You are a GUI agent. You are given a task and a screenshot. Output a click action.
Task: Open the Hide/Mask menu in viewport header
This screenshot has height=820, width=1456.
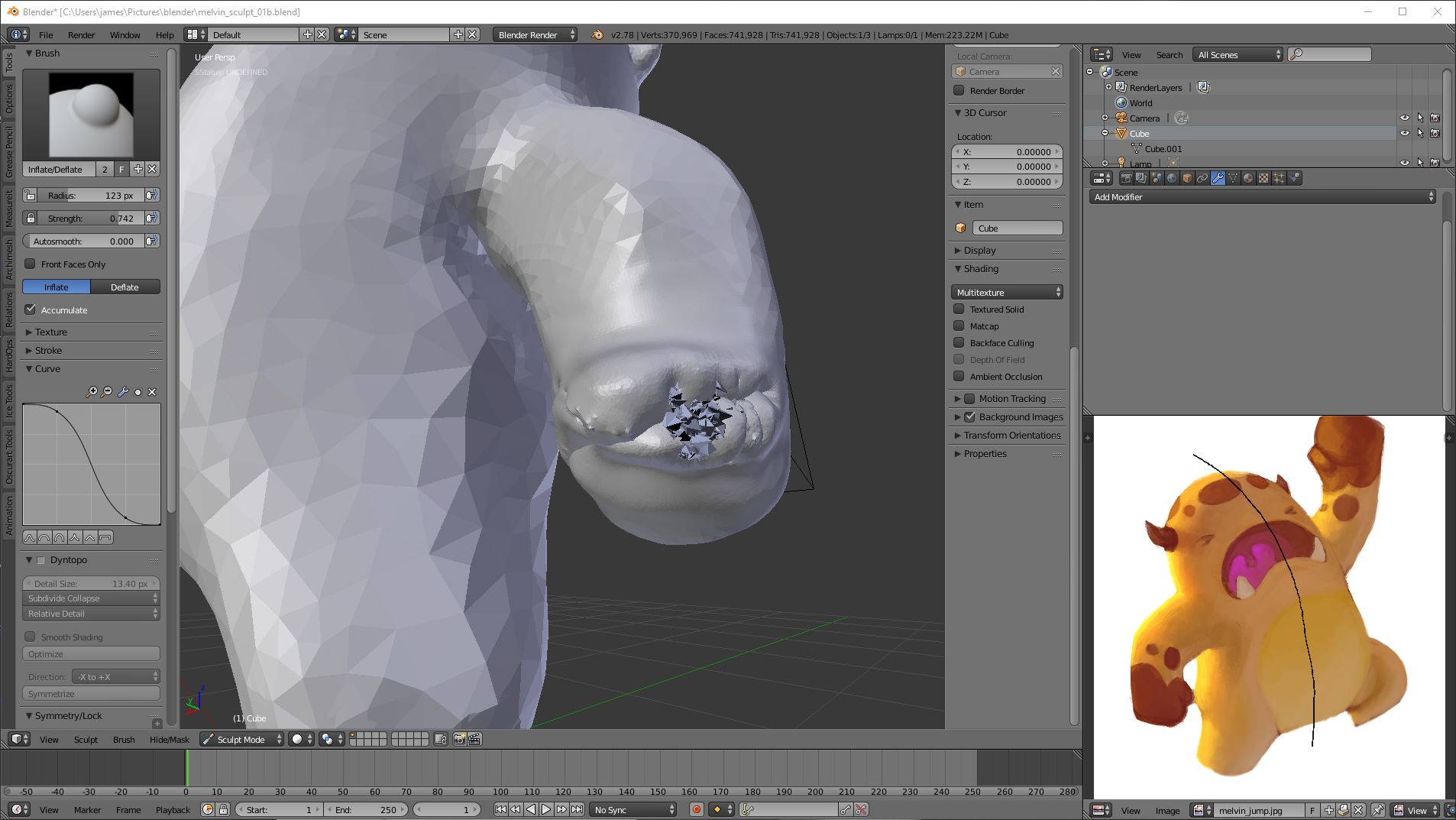[x=170, y=739]
